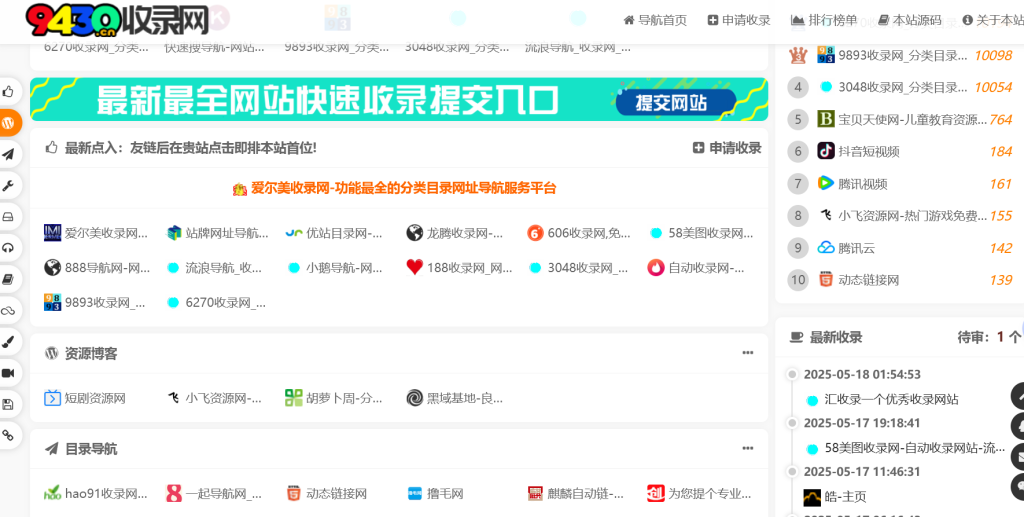Image resolution: width=1024 pixels, height=517 pixels.
Task: Open the 小鹅导航 link
Action: [x=335, y=267]
